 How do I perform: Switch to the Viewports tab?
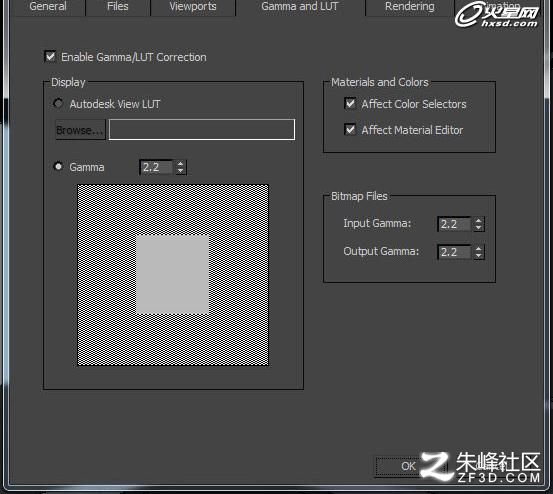click(193, 6)
